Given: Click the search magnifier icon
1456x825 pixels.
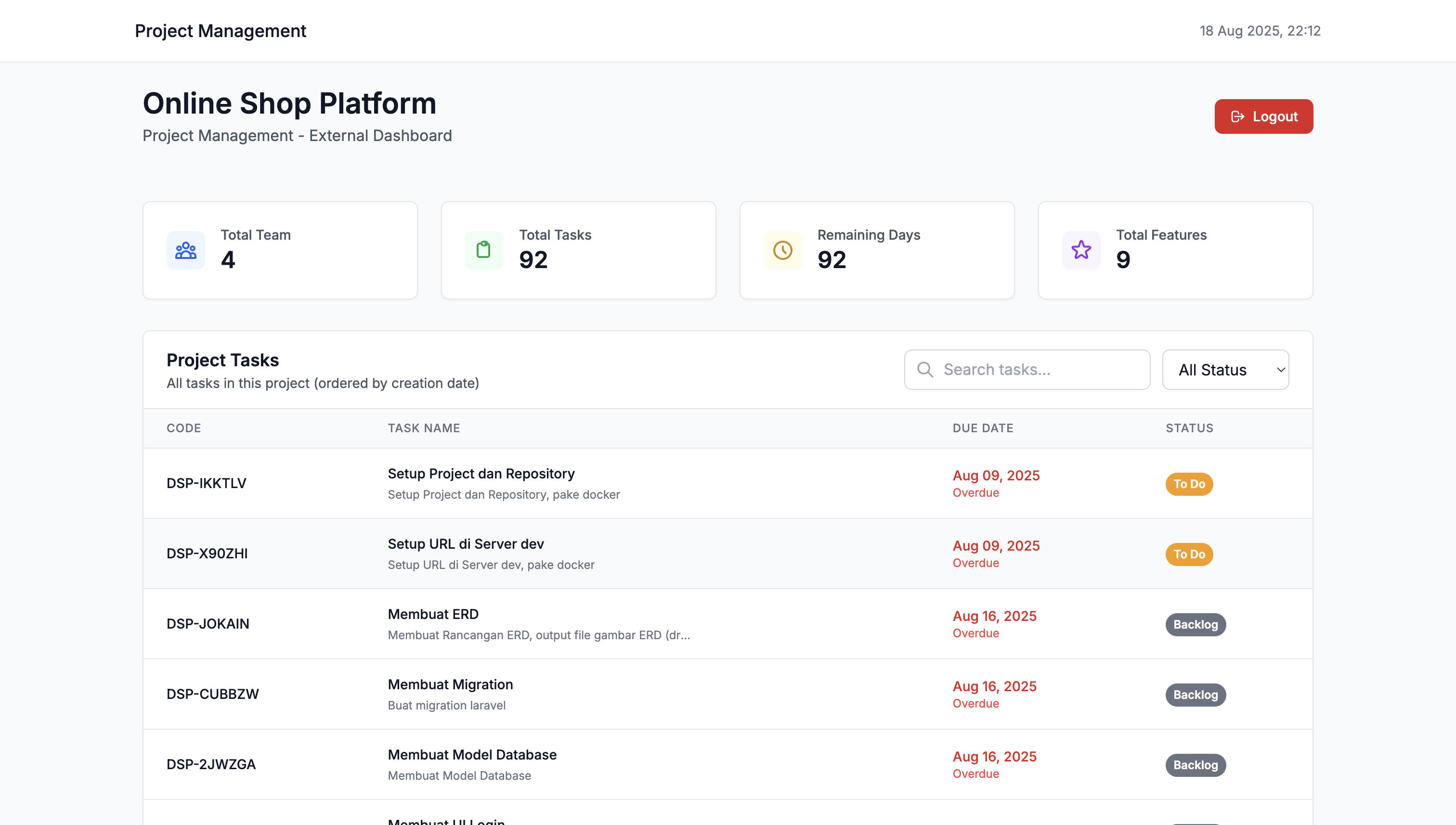Looking at the screenshot, I should [x=925, y=370].
